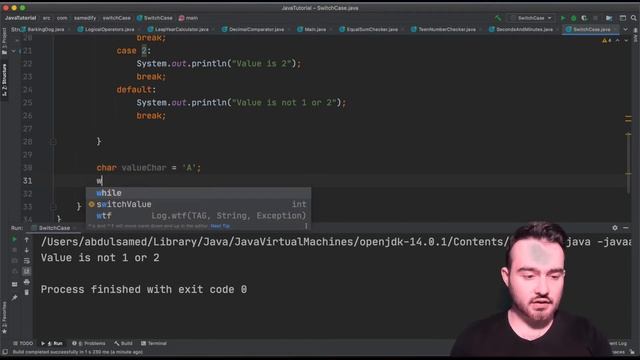
Task: Rerun program with Run panel green arrow
Action: [x=14, y=239]
